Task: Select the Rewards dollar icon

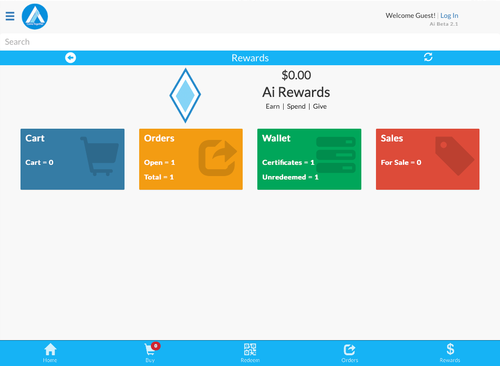Action: click(450, 353)
